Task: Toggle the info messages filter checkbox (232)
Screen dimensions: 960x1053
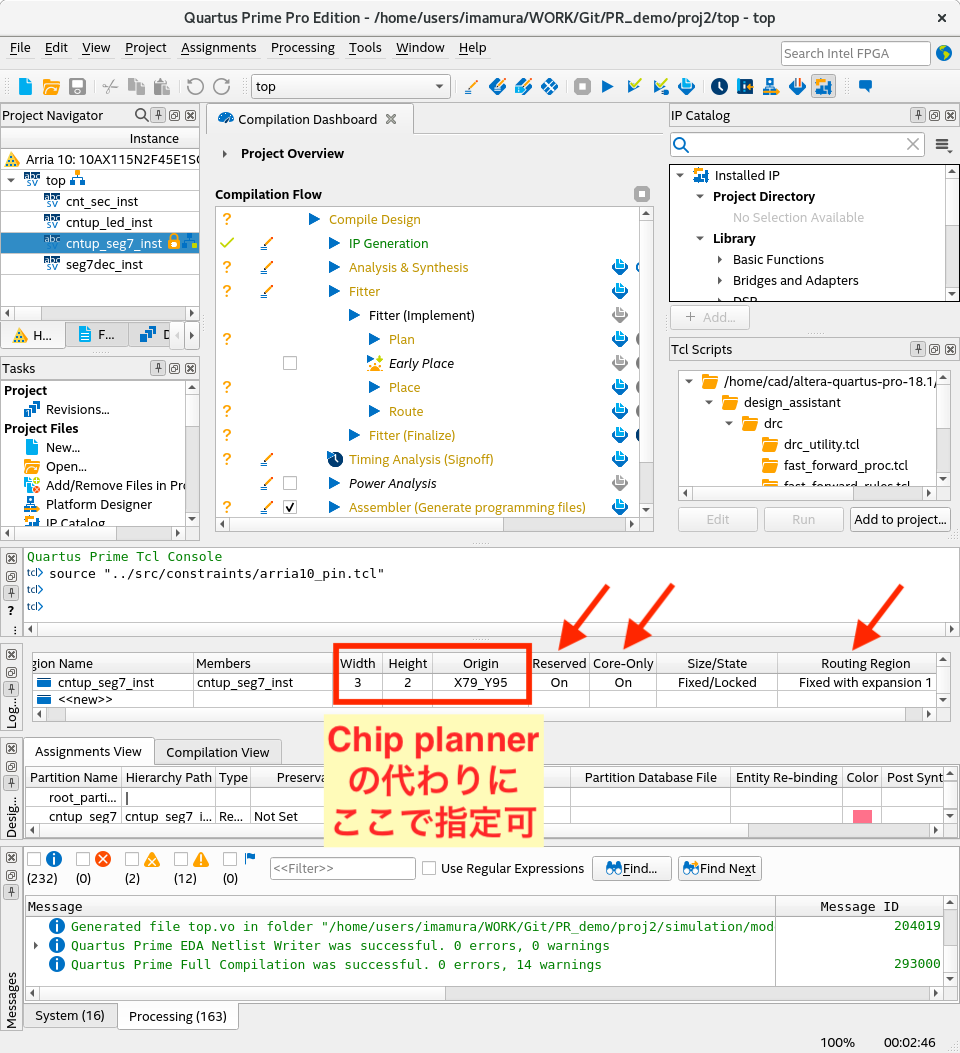Action: 34,859
